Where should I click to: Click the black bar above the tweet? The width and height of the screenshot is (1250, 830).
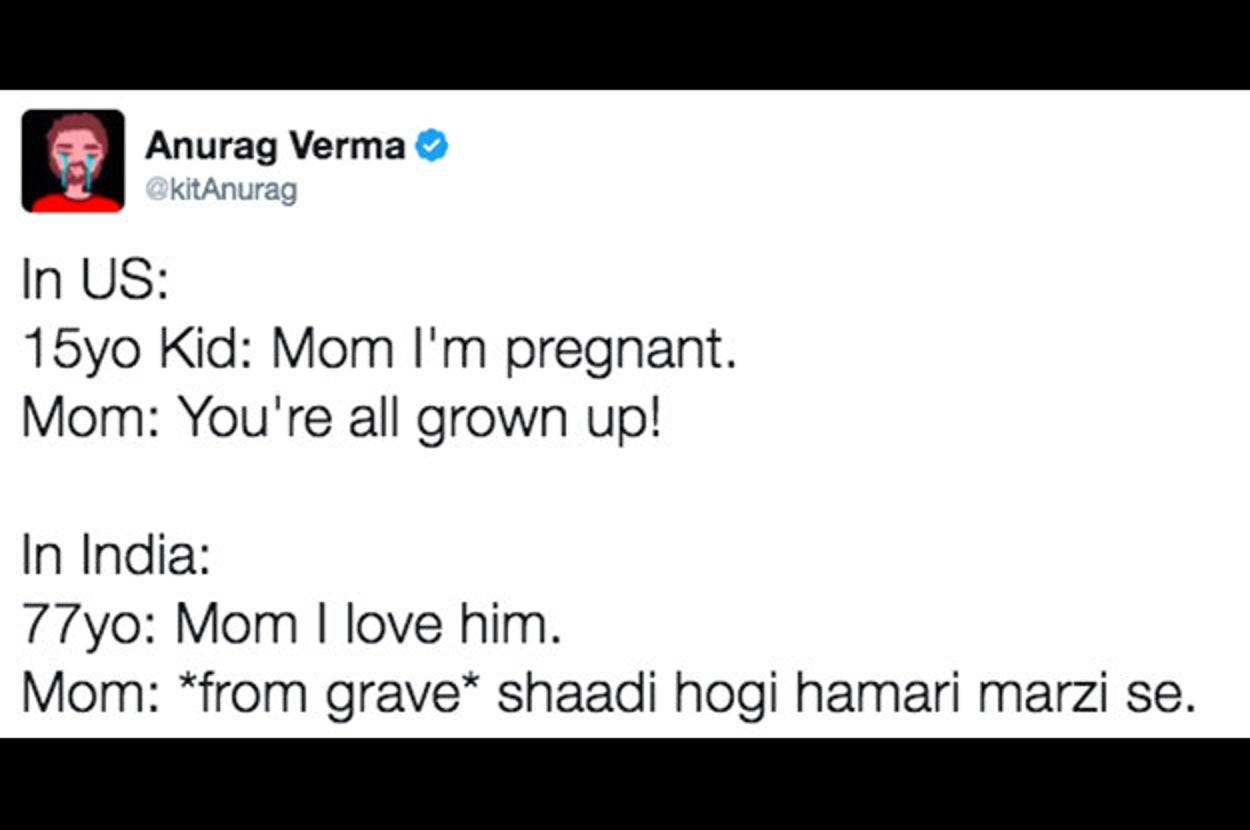625,45
